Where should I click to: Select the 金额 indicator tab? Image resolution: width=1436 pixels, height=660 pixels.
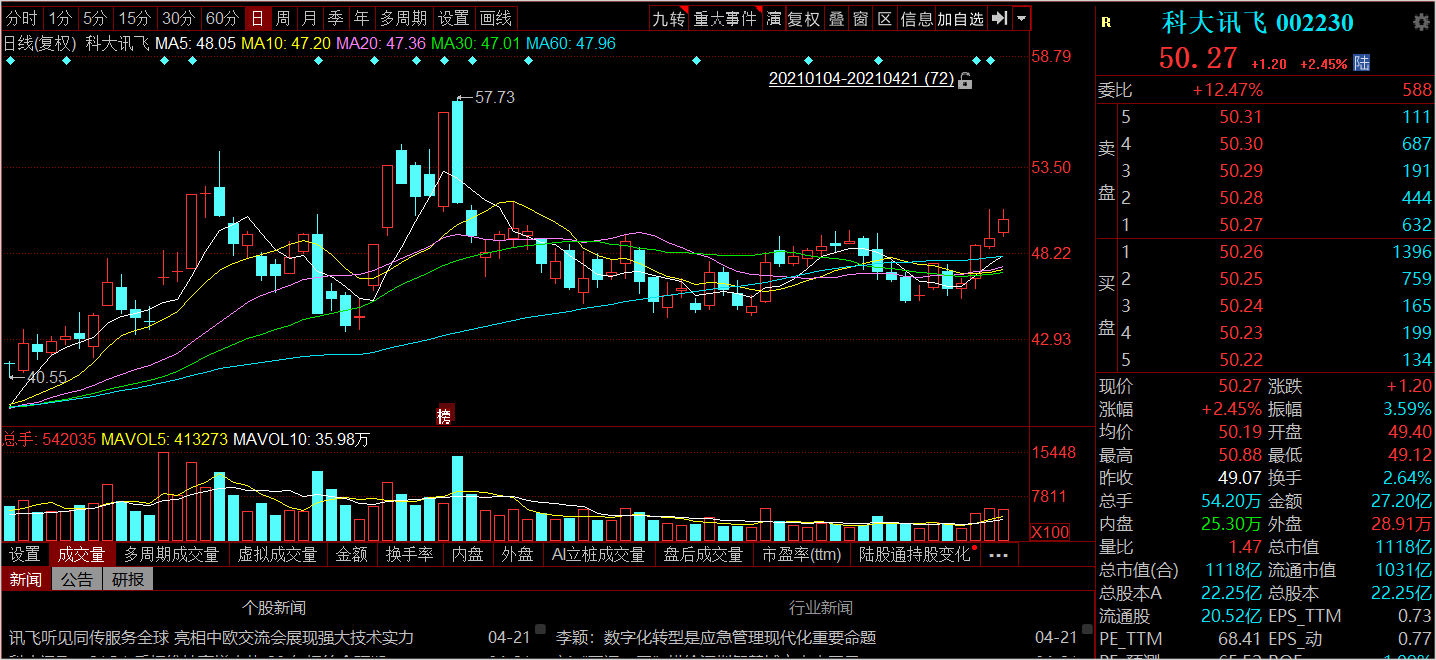point(352,554)
